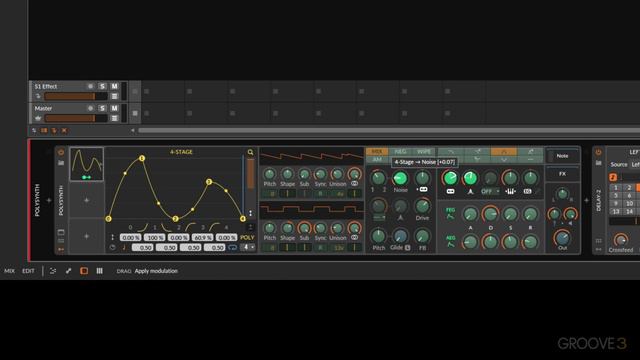Add a modulator in the middle empty slot
The image size is (640, 360).
coord(87,200)
